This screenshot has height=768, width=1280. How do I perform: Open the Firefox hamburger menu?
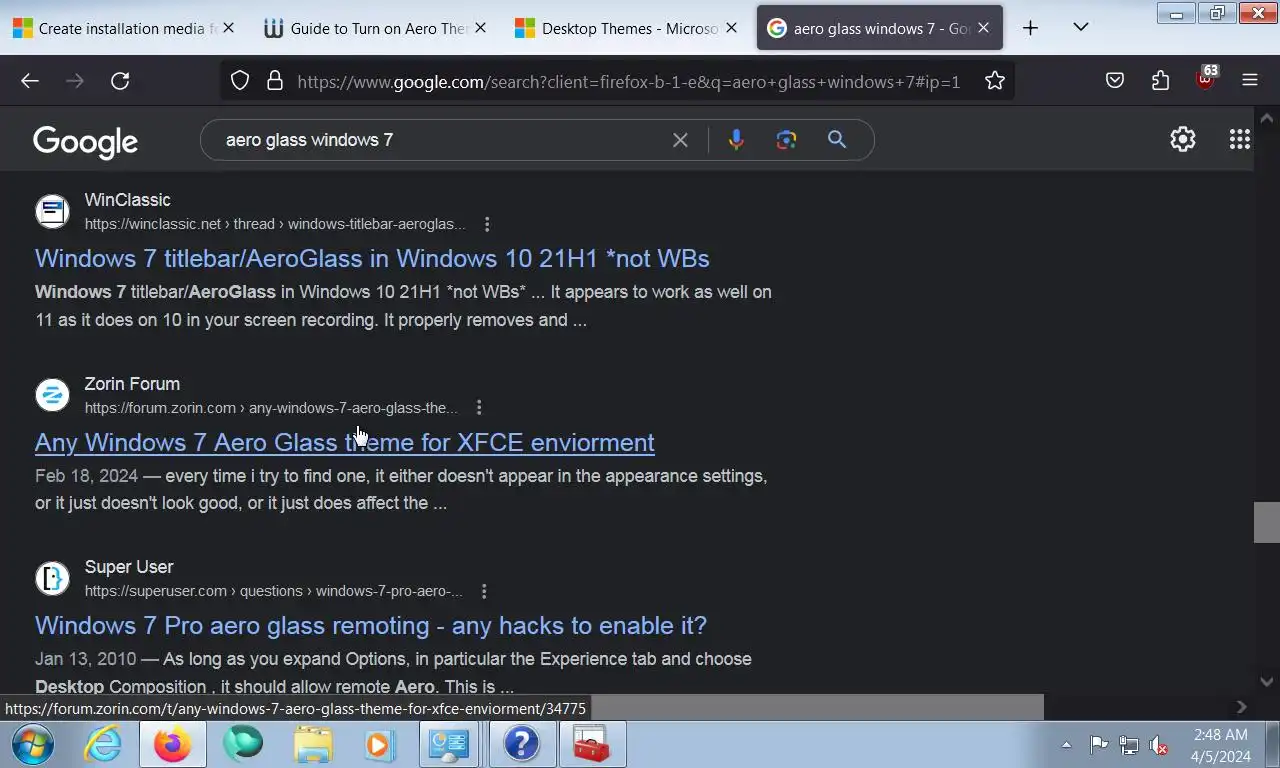click(x=1250, y=81)
